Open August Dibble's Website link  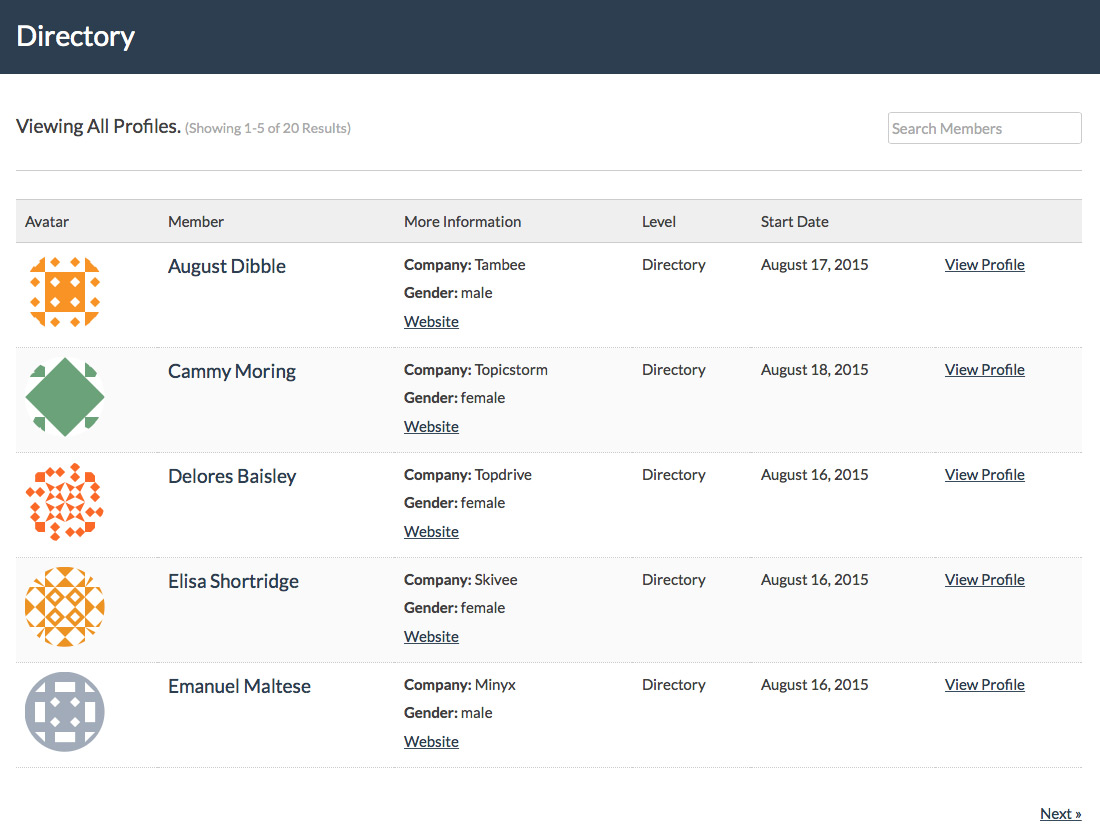[x=431, y=321]
